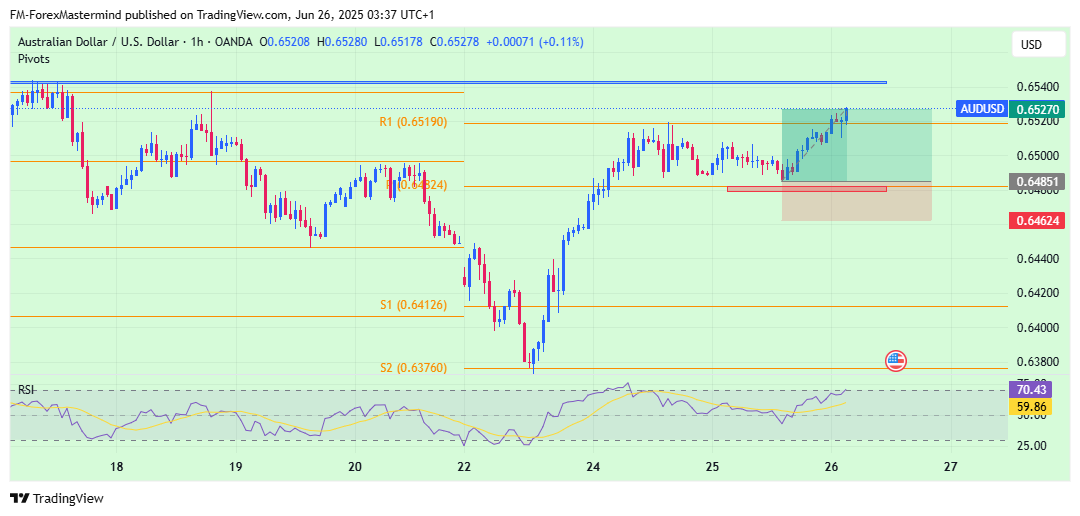The width and height of the screenshot is (1080, 516).
Task: Click the US flag economic event icon
Action: click(895, 360)
